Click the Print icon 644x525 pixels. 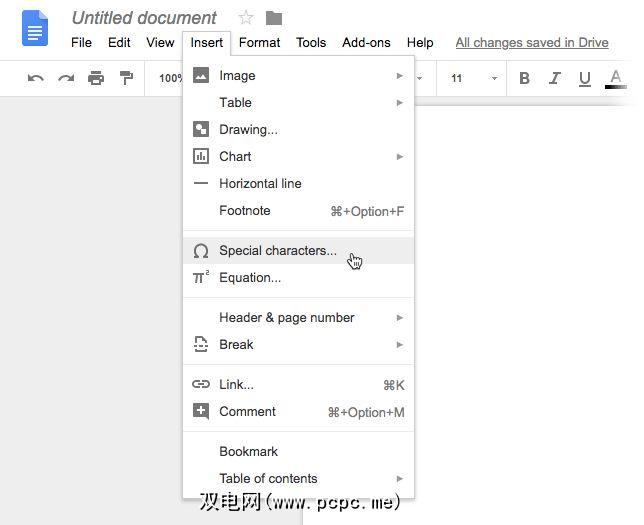[x=96, y=78]
